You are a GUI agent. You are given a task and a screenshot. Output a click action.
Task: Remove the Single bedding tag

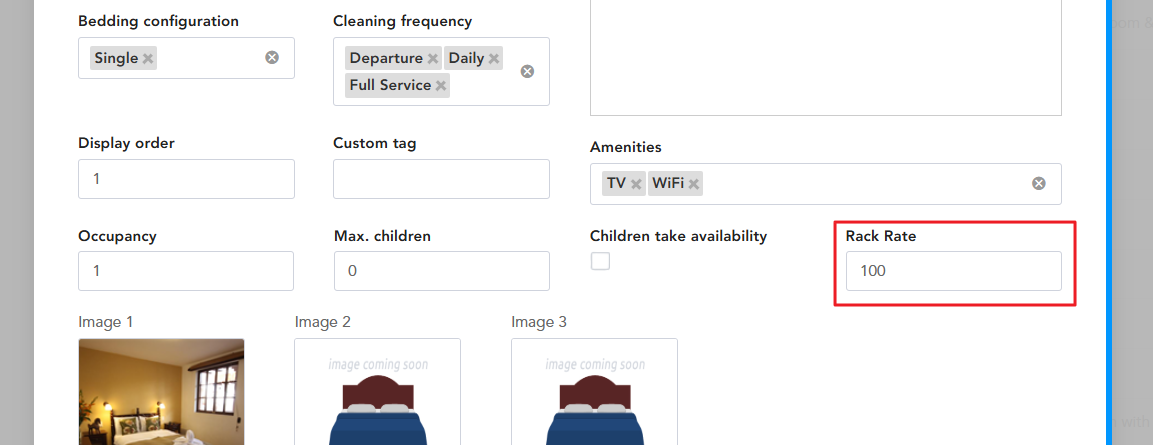point(148,58)
